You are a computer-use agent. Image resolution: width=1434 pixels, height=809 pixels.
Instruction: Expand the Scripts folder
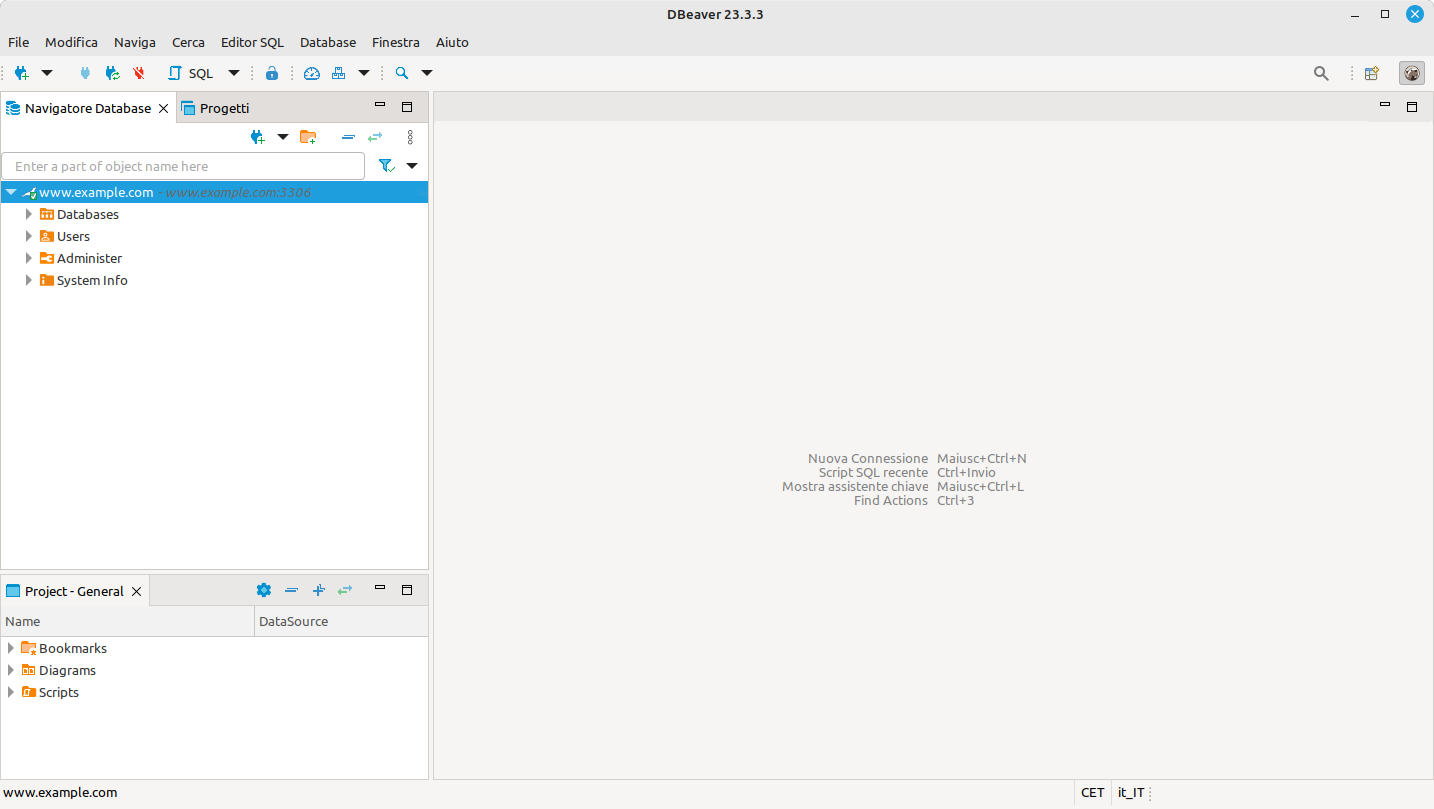[x=11, y=692]
